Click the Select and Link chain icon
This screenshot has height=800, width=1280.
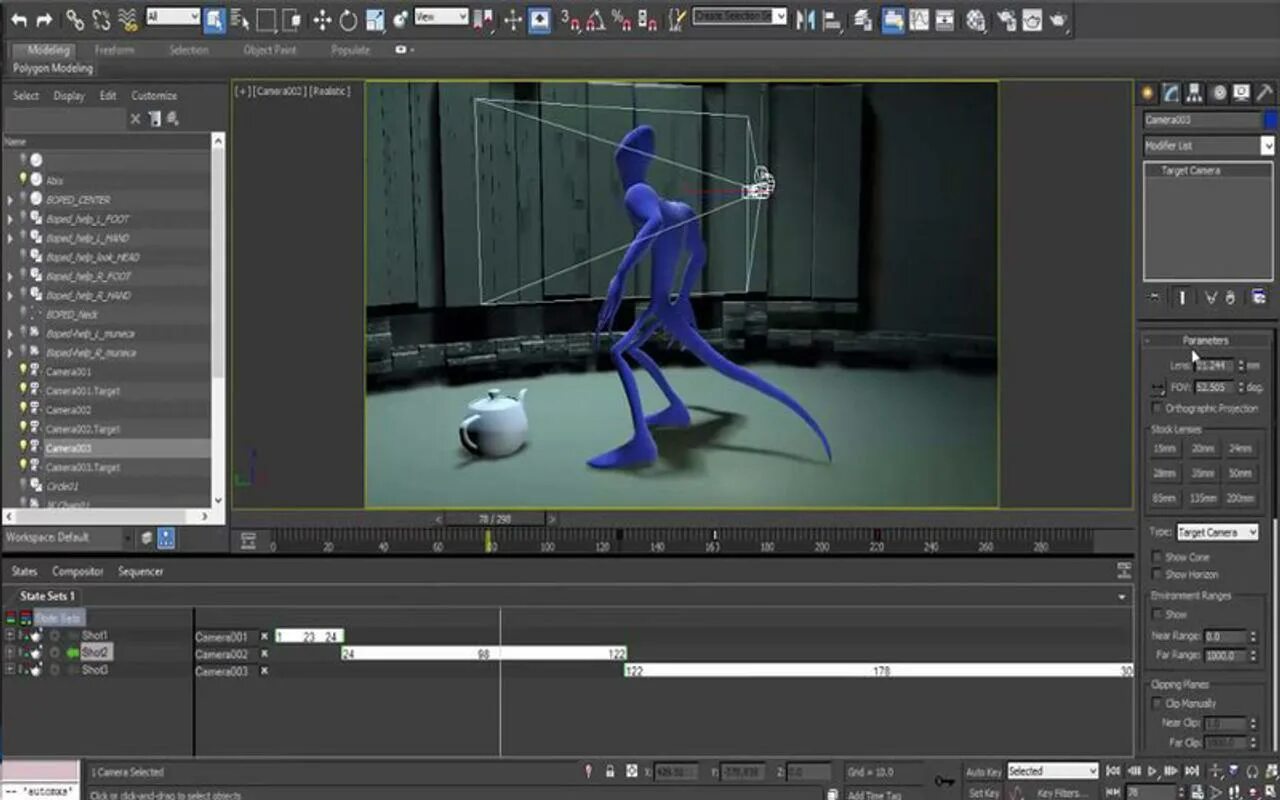click(x=75, y=19)
